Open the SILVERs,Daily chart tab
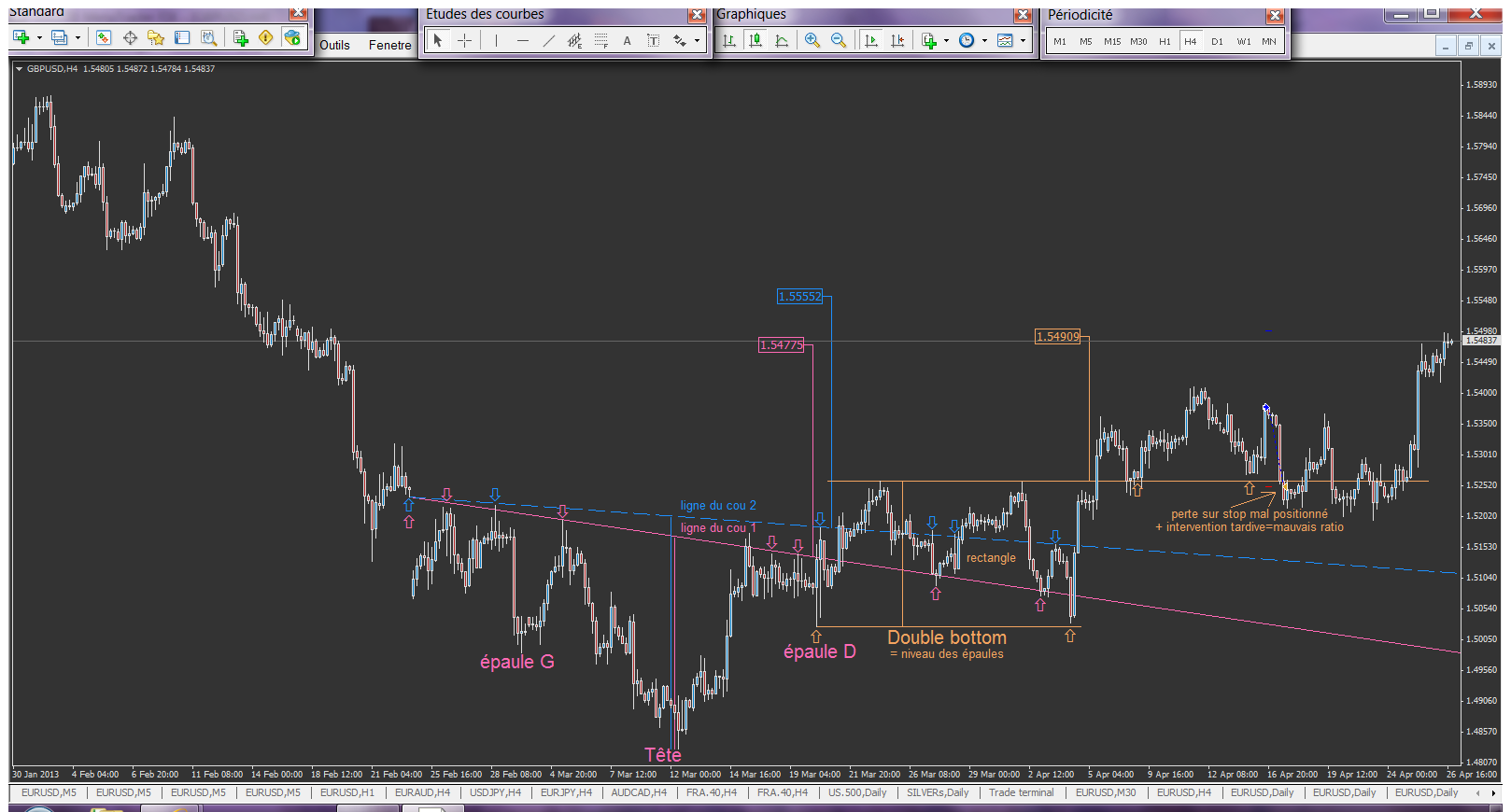The width and height of the screenshot is (1511, 812). [938, 792]
